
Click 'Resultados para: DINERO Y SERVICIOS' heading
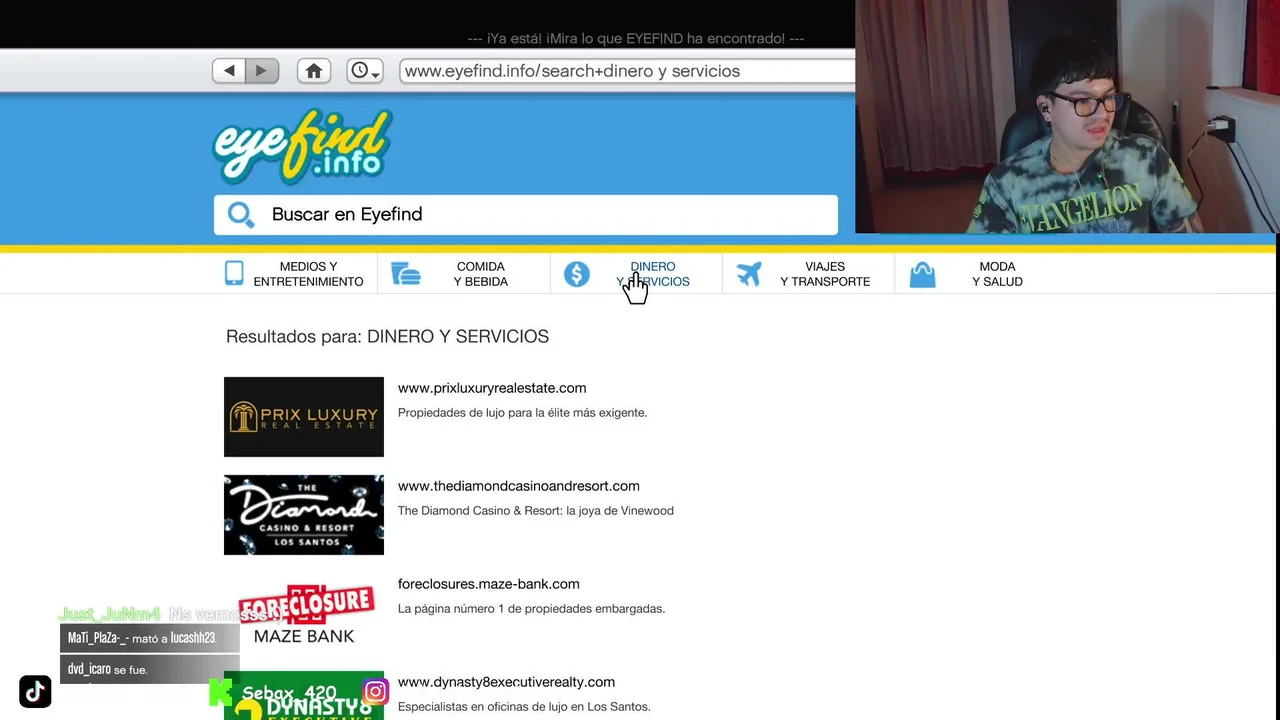click(387, 337)
